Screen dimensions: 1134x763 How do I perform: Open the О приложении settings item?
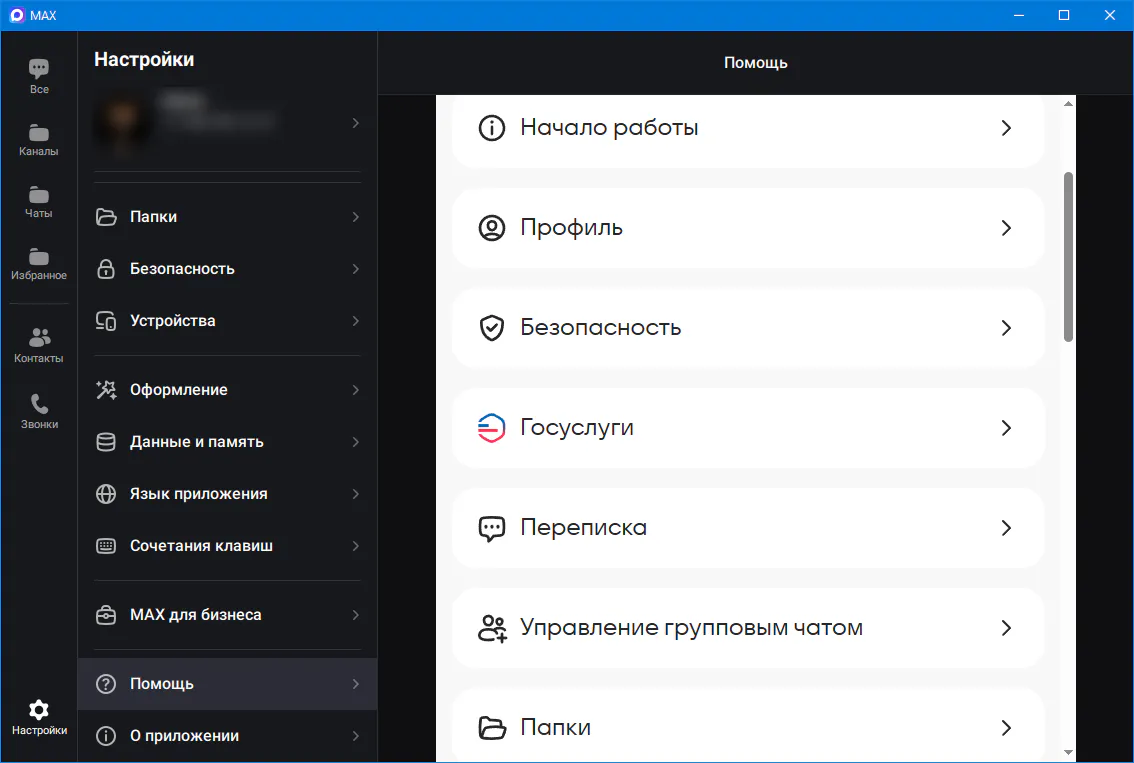point(227,736)
